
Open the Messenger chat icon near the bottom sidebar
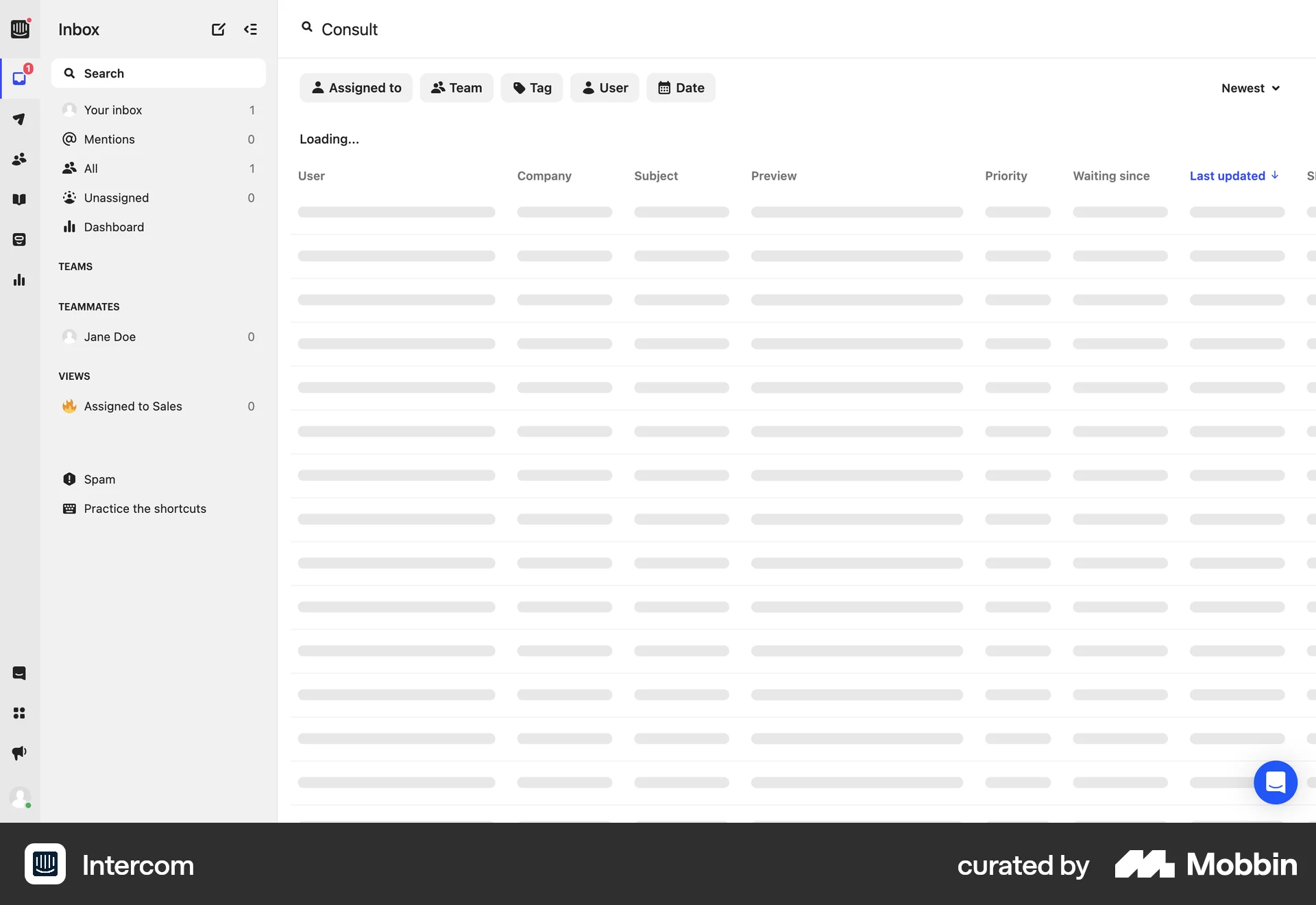(20, 674)
